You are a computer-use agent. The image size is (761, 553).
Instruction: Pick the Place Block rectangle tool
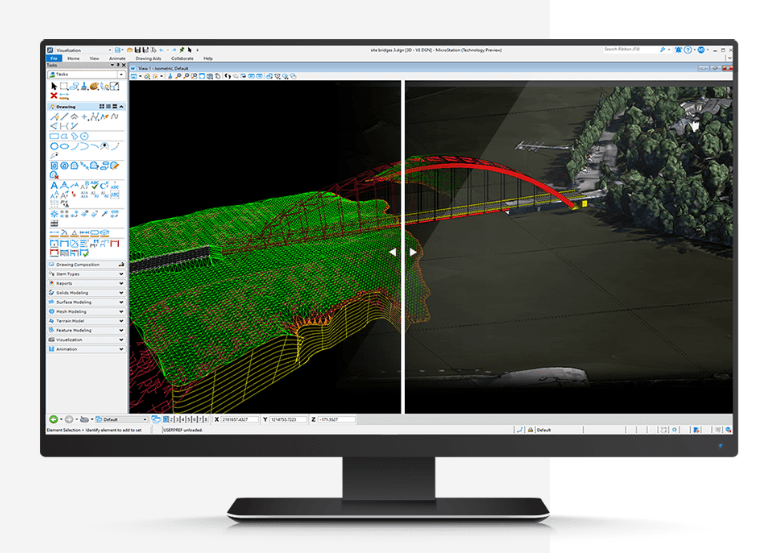(x=54, y=136)
